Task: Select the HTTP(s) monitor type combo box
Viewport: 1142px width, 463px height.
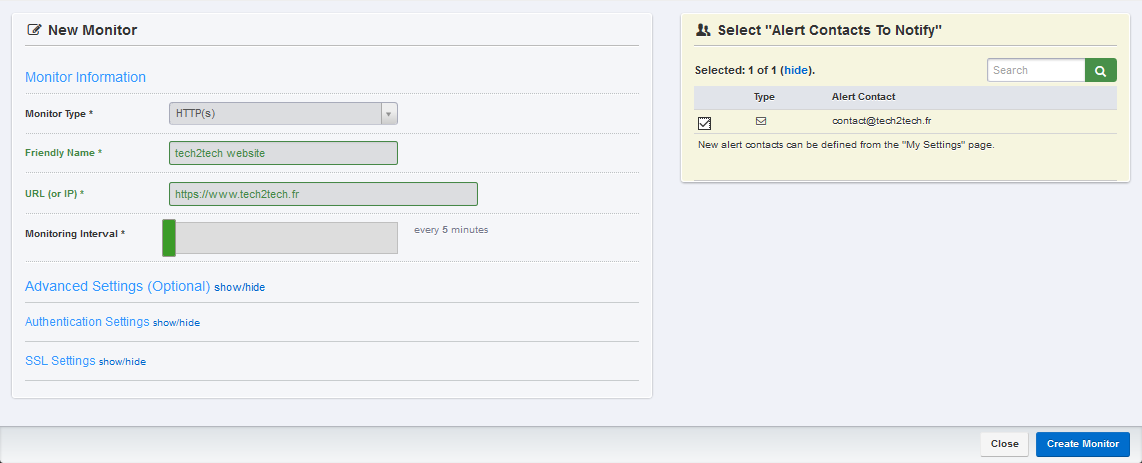Action: [283, 114]
